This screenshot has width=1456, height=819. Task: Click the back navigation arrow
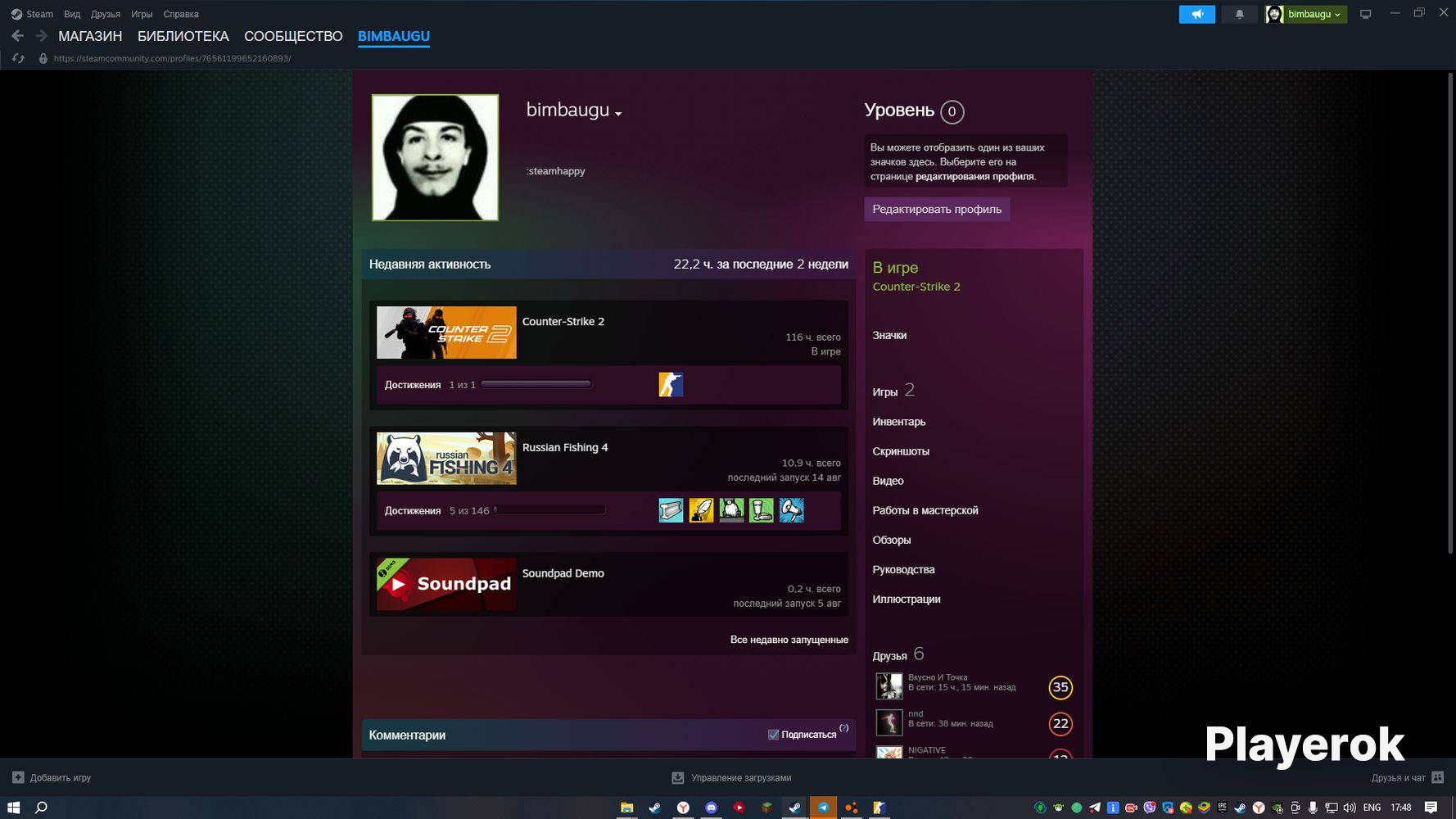tap(17, 36)
